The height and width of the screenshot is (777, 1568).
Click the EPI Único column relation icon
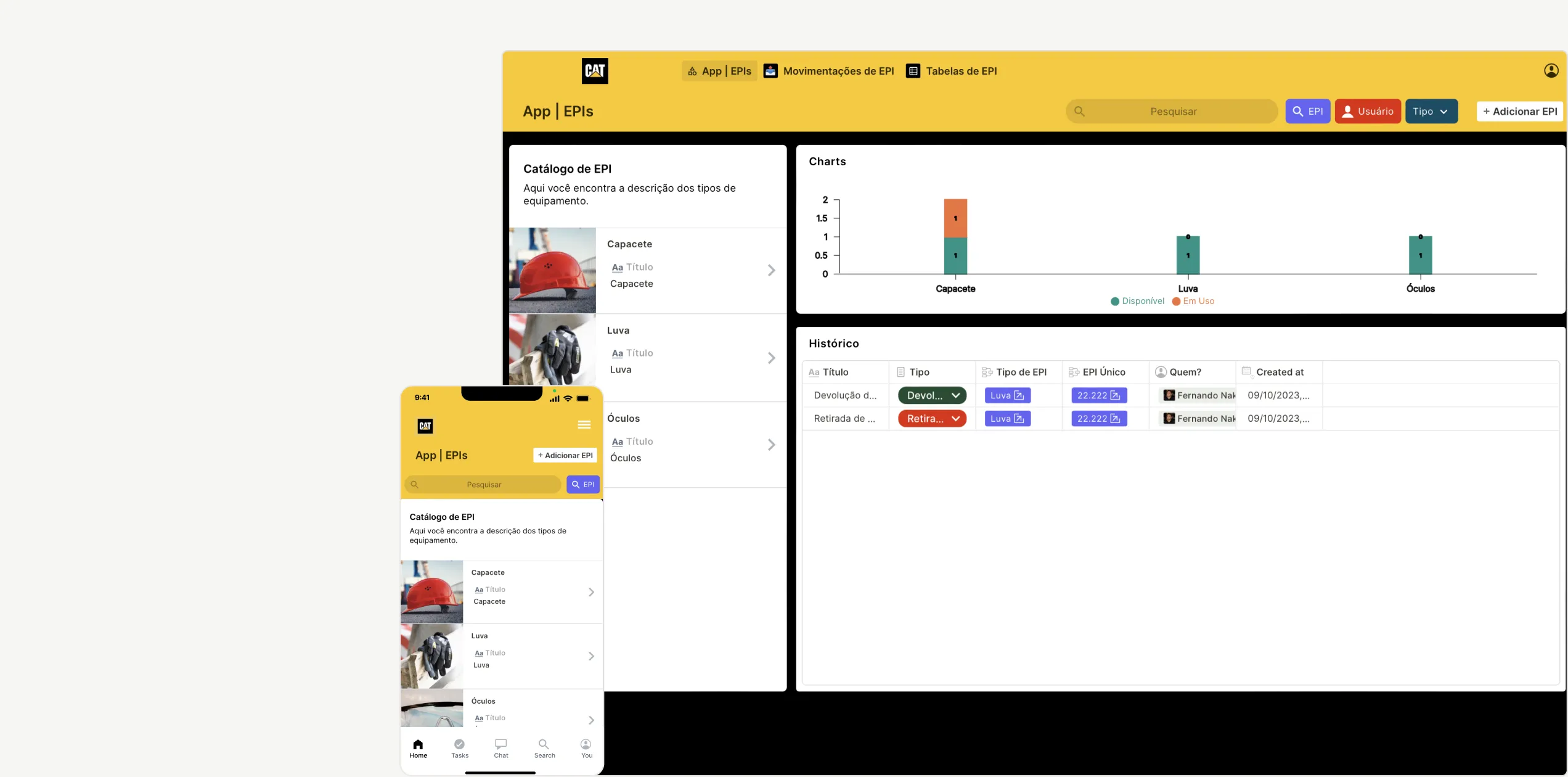(1074, 372)
